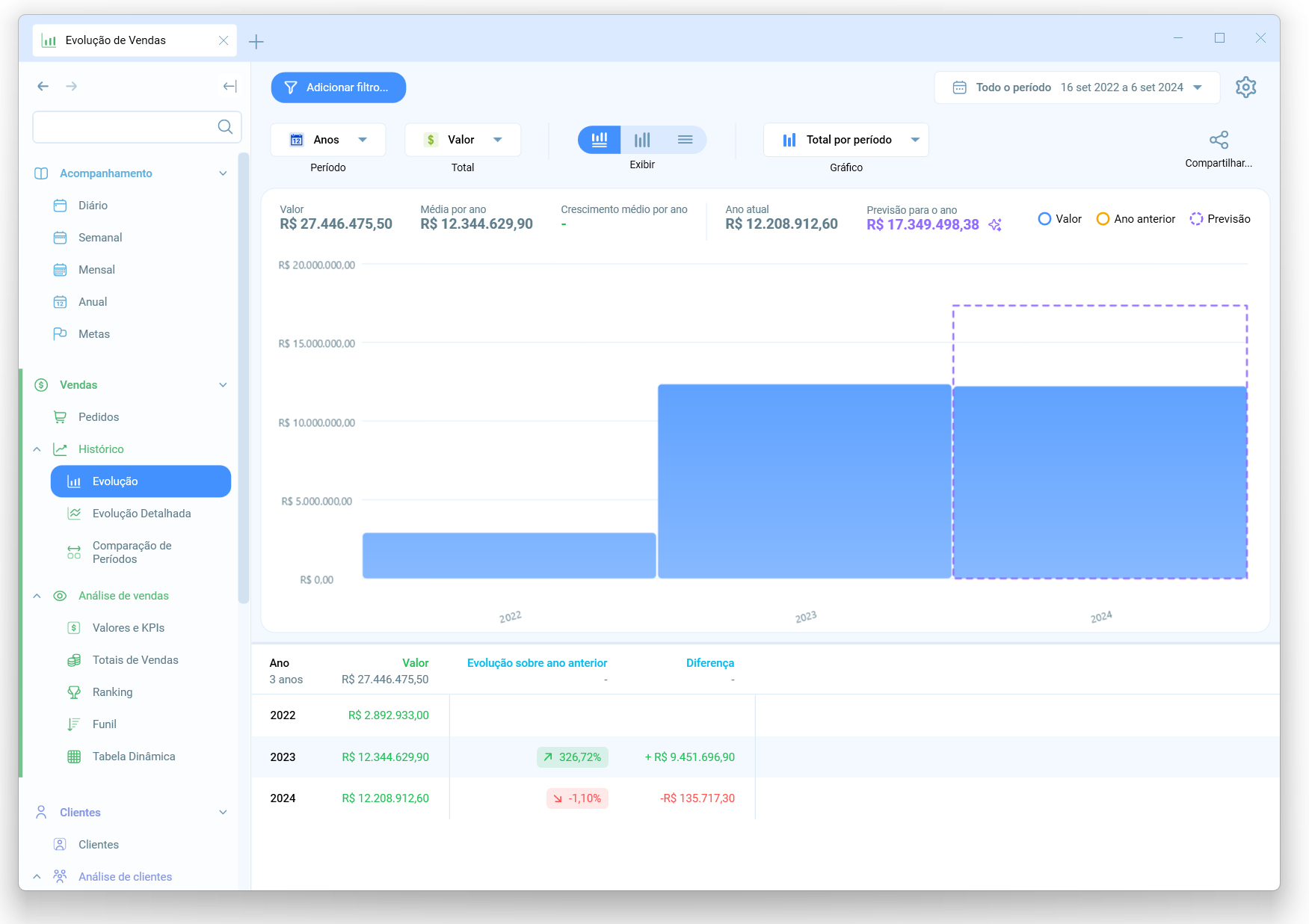This screenshot has width=1309, height=924.
Task: Click the + R$ 9.451.696,90 difference value
Action: tap(690, 757)
